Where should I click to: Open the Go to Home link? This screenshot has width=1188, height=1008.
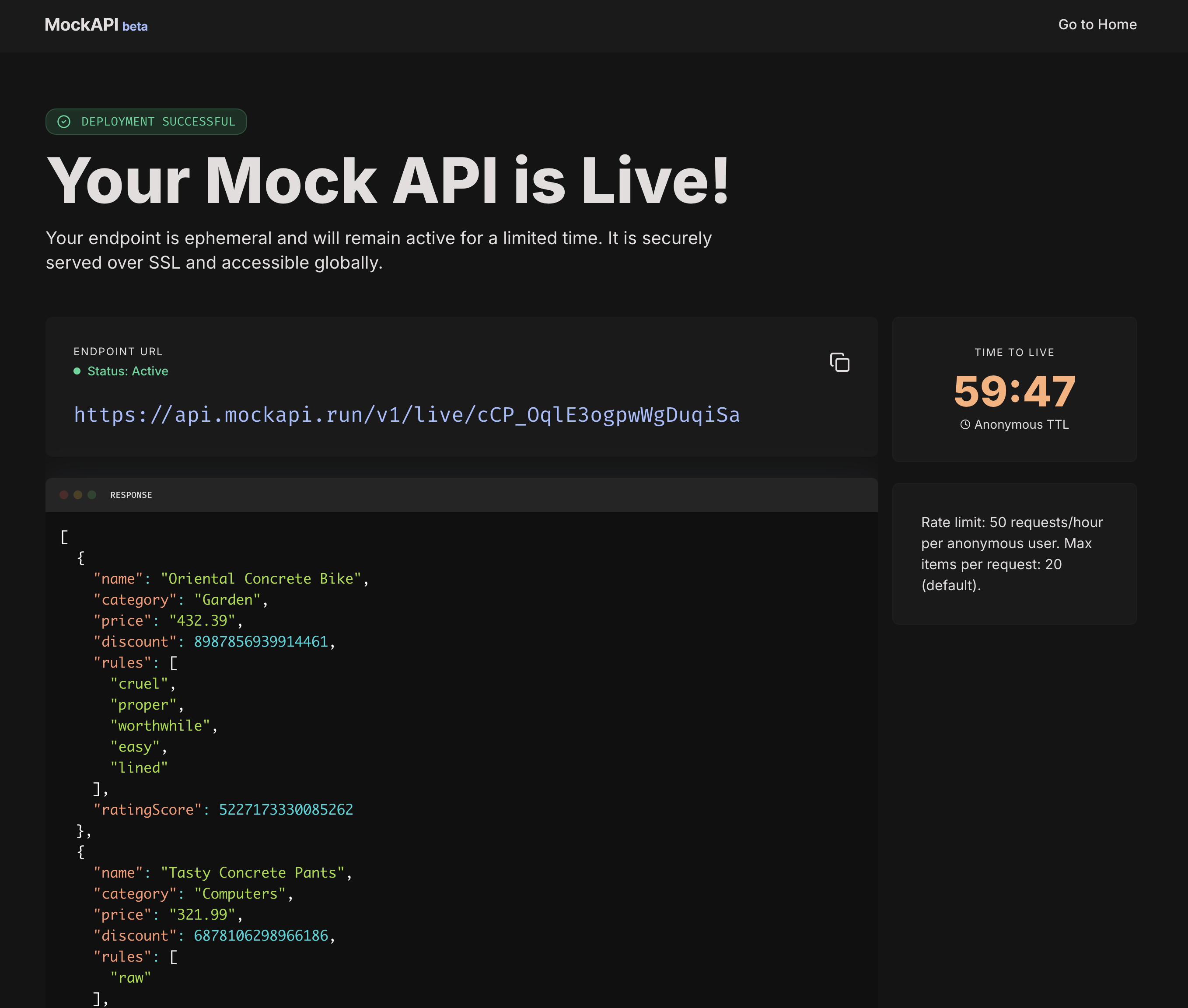1097,24
